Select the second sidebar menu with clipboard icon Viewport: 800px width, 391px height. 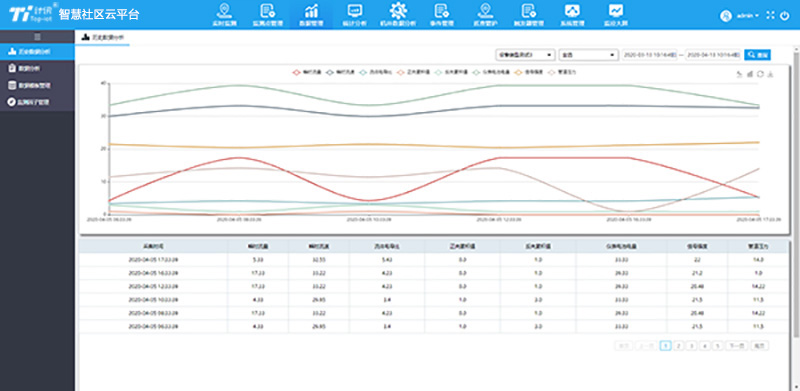pos(37,68)
